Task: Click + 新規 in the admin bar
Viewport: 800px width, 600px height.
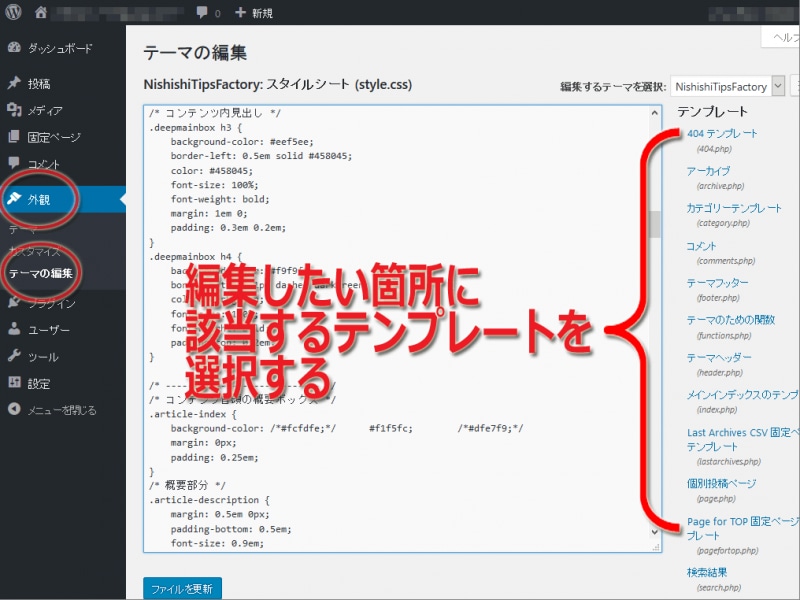Action: (253, 13)
